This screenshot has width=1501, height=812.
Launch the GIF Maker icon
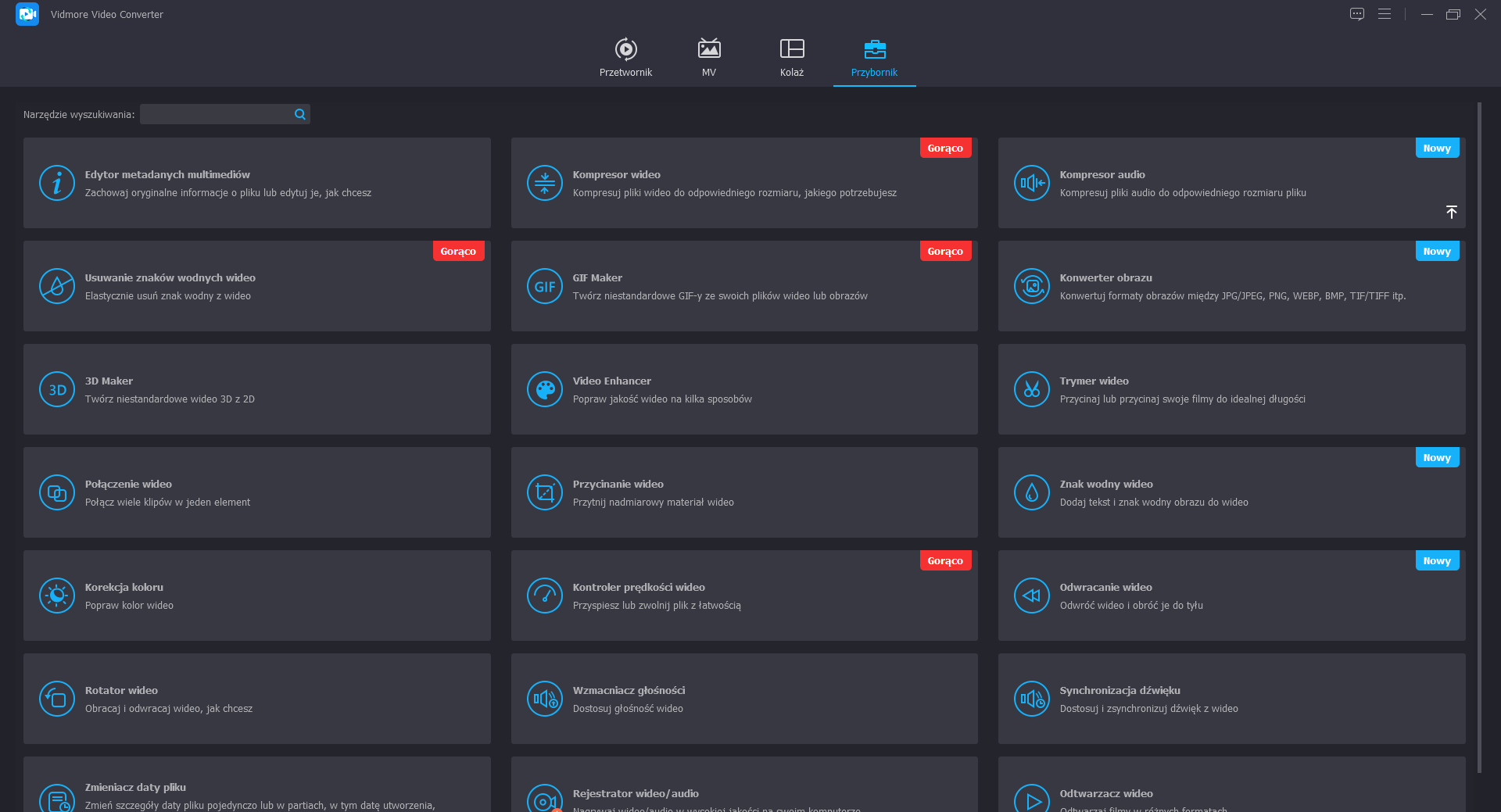545,286
